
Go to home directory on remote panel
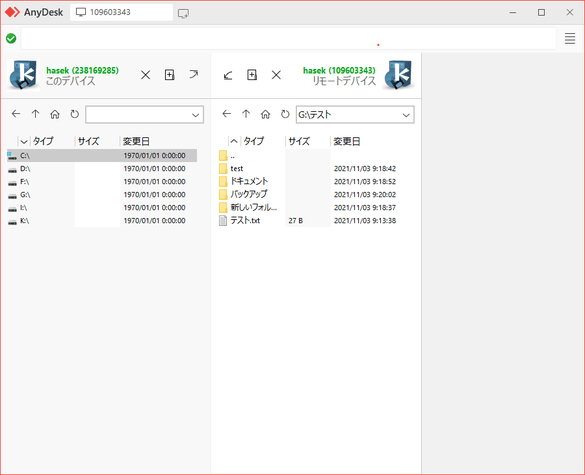265,114
